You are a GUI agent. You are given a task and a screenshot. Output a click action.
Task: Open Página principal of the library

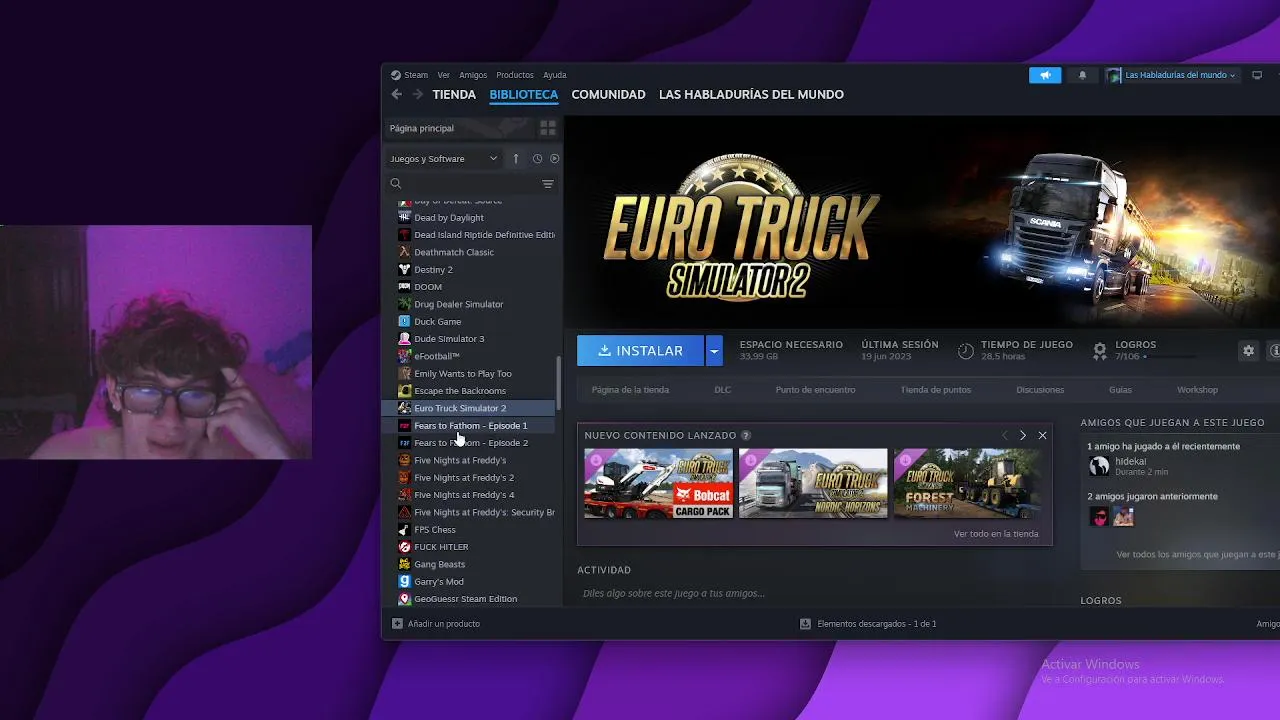click(x=461, y=128)
